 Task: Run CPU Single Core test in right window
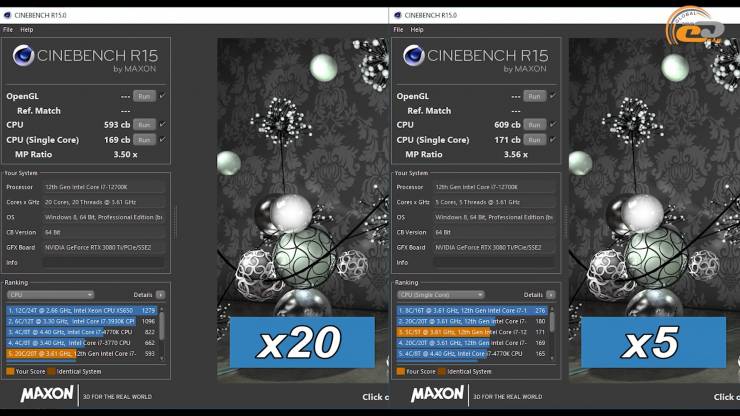click(x=535, y=140)
